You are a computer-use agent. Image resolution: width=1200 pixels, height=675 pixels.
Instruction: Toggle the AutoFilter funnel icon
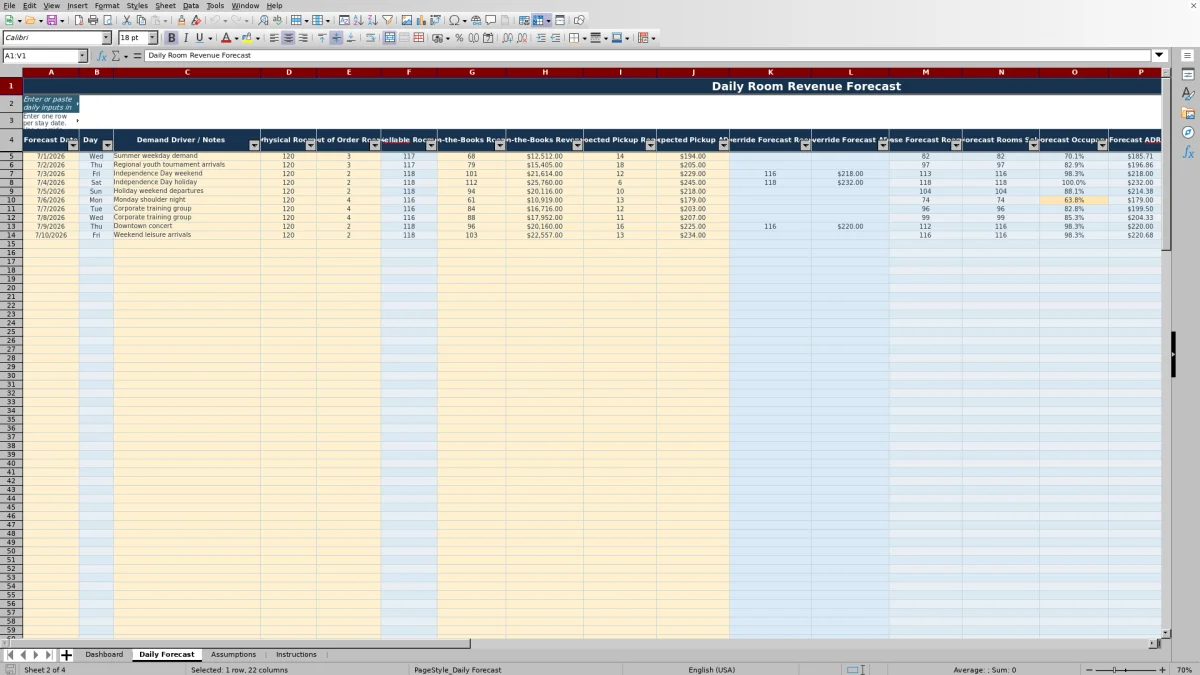click(387, 20)
